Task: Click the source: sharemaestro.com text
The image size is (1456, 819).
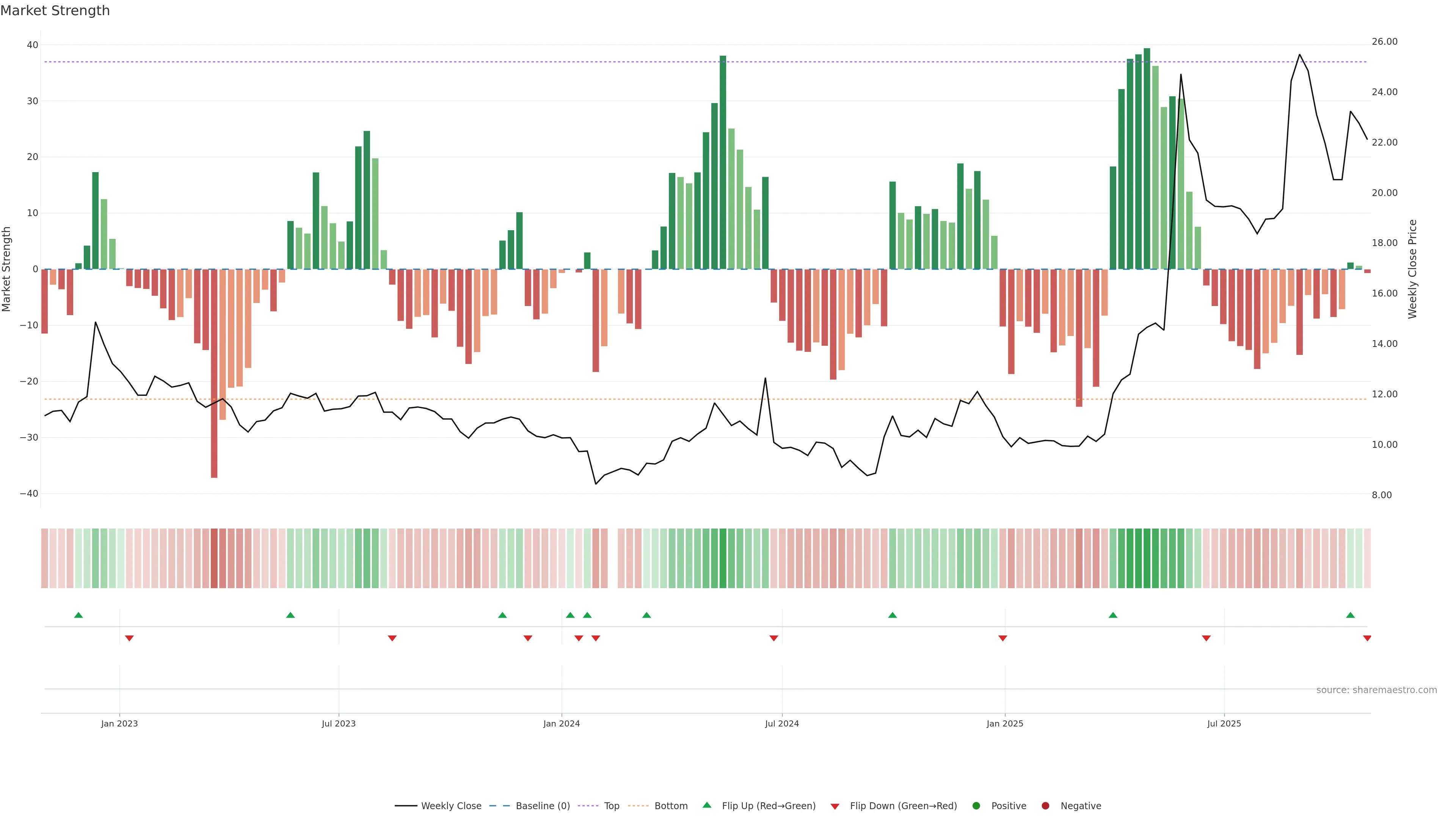Action: coord(1376,690)
